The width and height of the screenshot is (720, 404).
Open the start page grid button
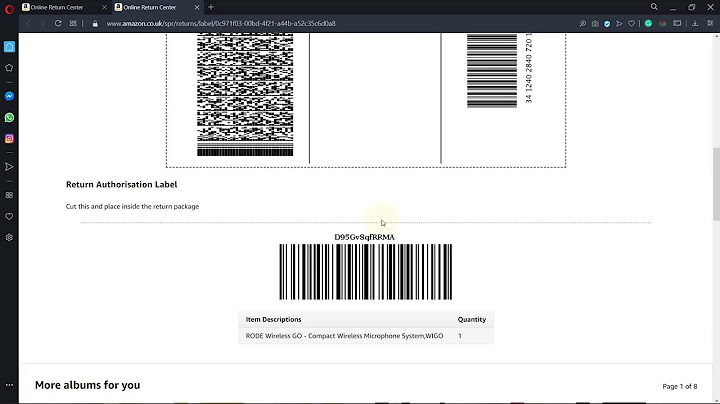pyautogui.click(x=73, y=23)
